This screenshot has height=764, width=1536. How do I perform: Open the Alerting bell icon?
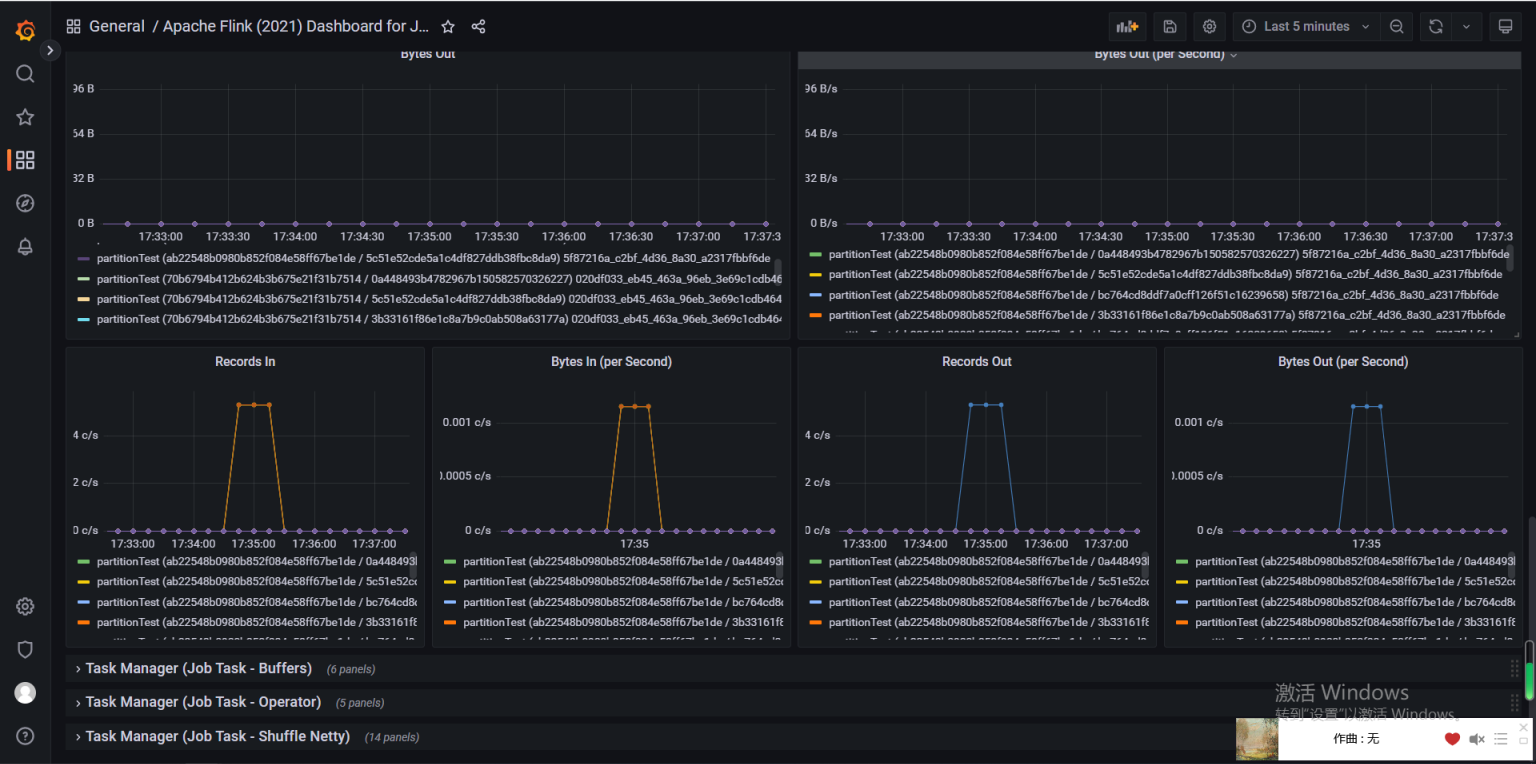(25, 247)
